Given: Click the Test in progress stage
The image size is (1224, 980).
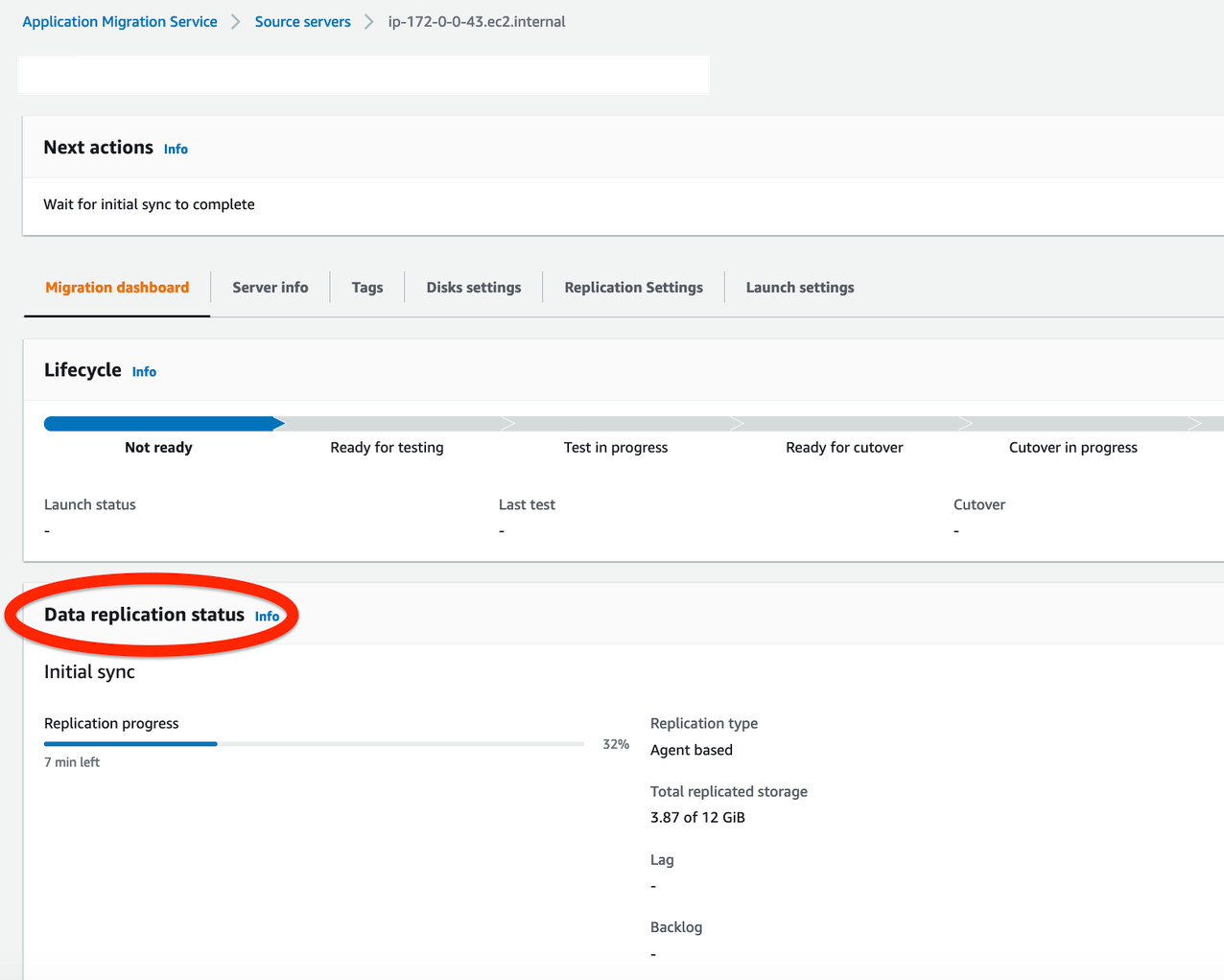Looking at the screenshot, I should point(616,447).
